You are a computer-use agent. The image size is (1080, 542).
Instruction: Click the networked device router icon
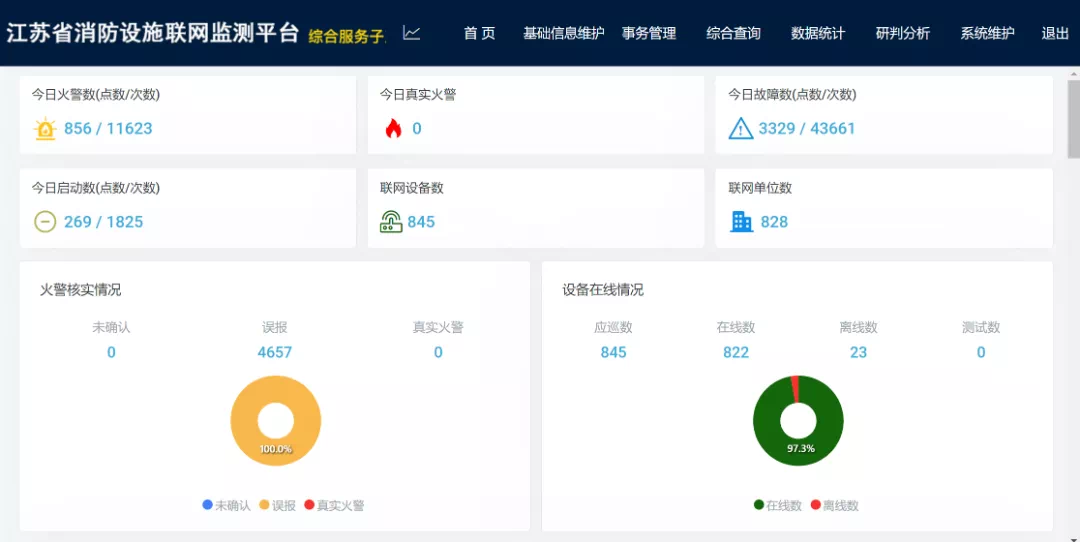[x=391, y=222]
